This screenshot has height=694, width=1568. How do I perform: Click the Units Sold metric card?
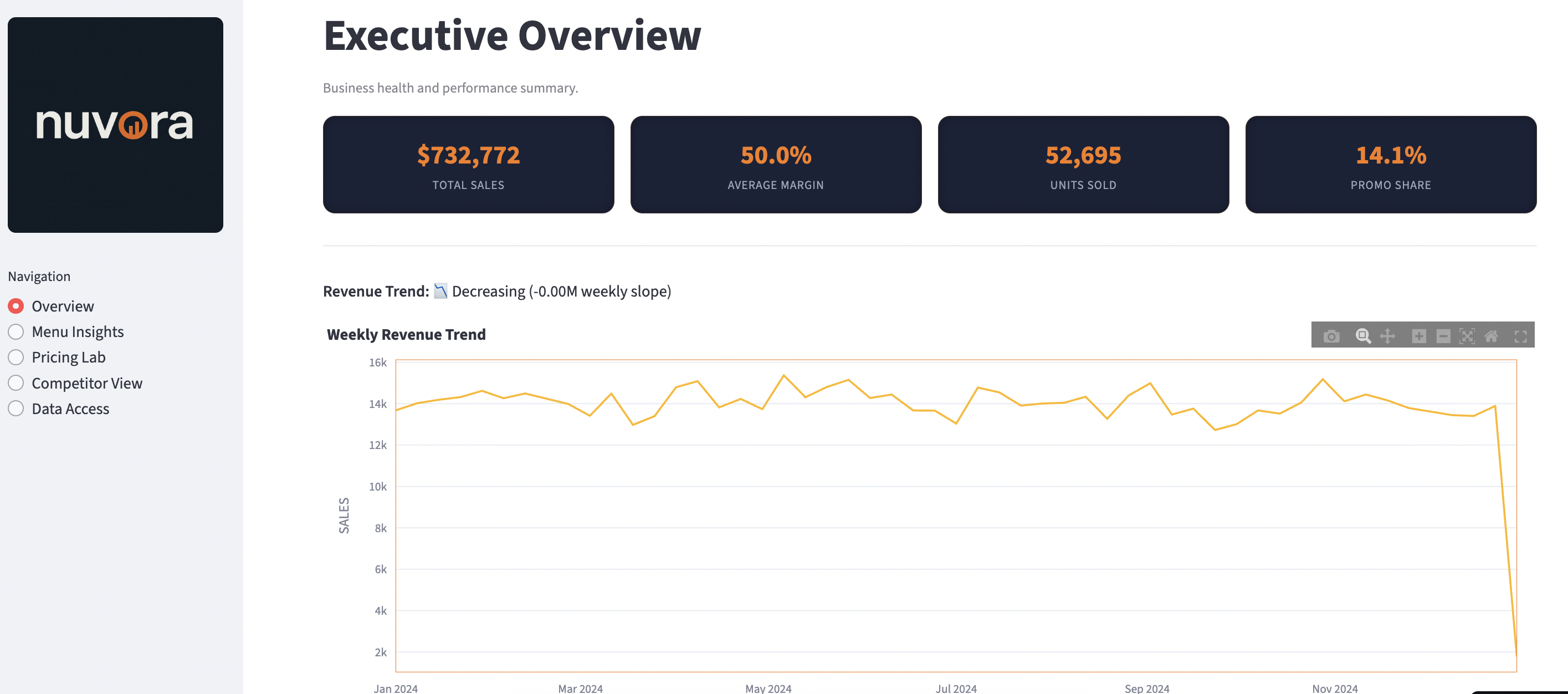point(1083,165)
